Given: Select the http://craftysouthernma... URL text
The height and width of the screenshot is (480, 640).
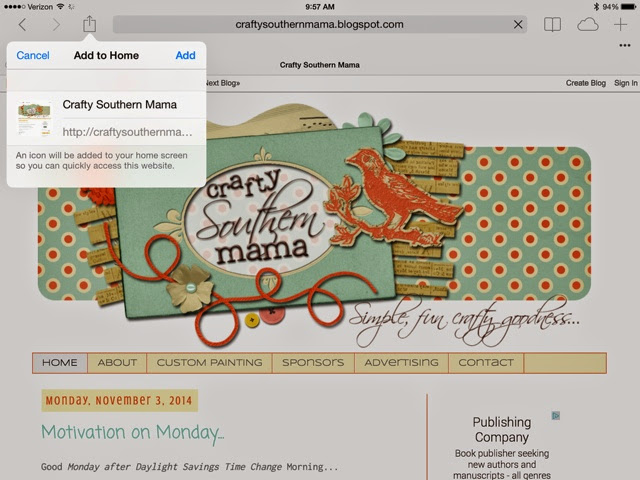Looking at the screenshot, I should (127, 132).
